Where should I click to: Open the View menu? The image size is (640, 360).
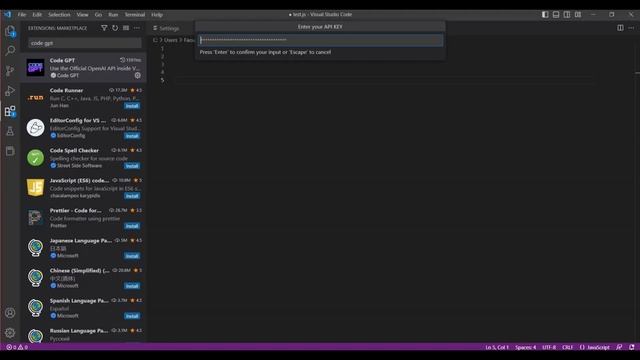(x=82, y=14)
